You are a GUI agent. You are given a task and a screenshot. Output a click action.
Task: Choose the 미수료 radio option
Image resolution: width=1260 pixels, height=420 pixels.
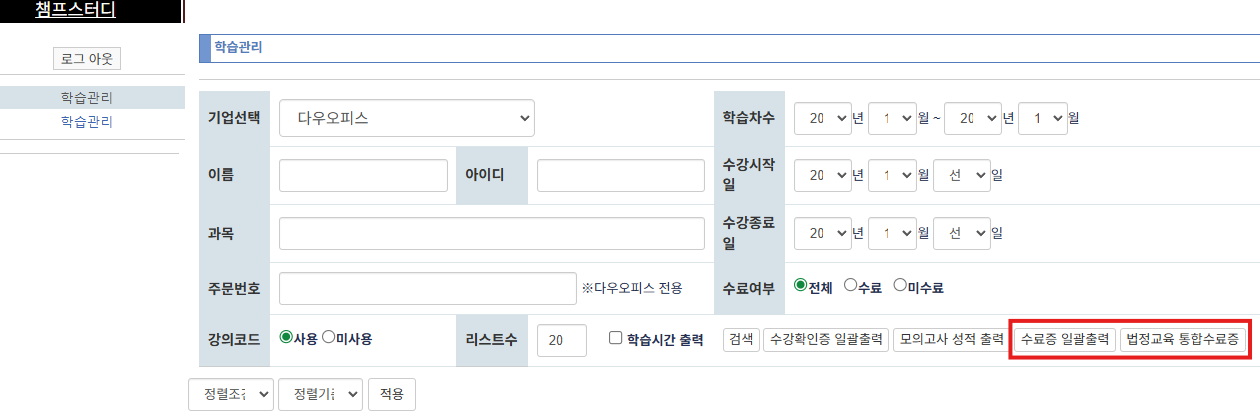tap(900, 286)
